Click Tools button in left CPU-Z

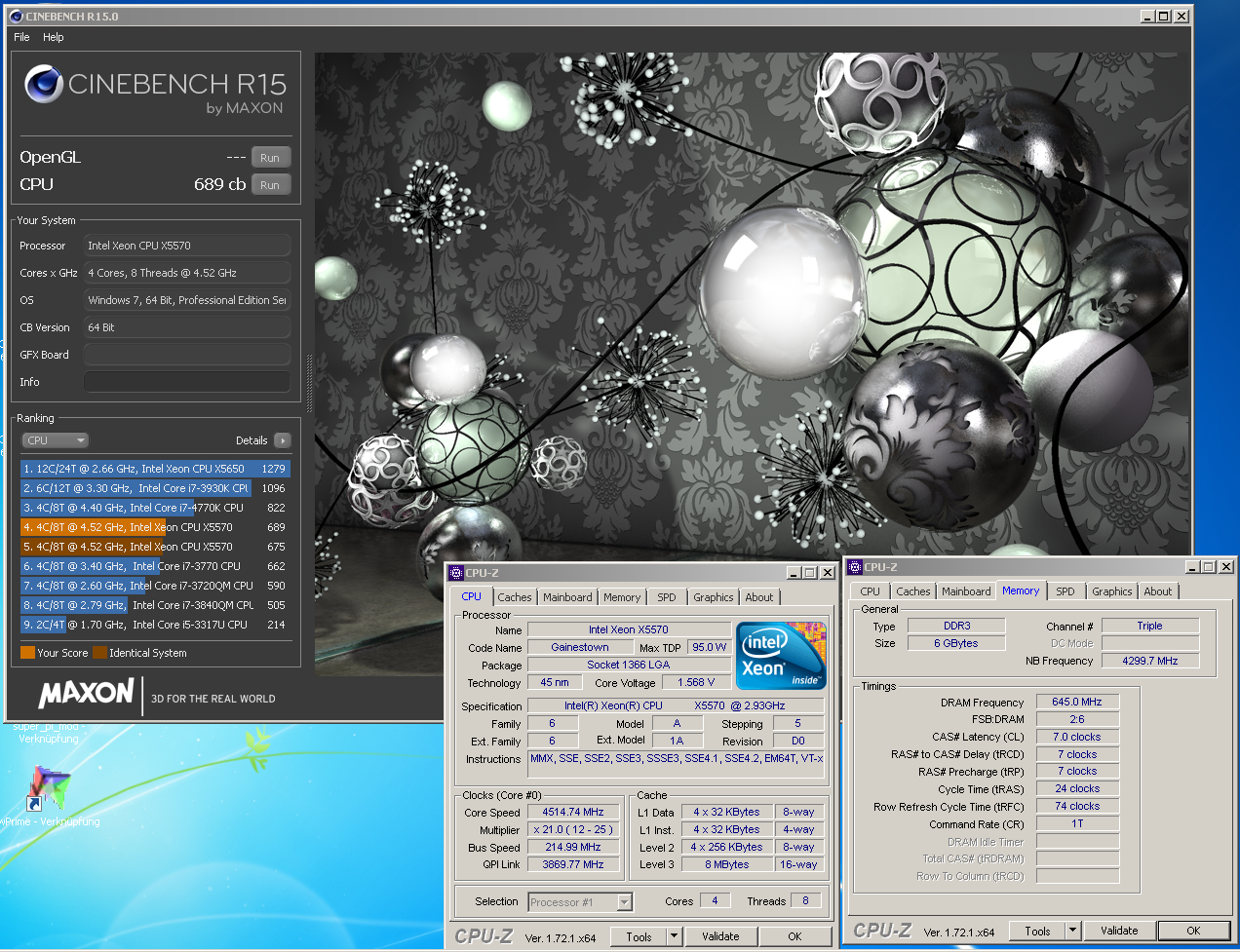pos(639,936)
